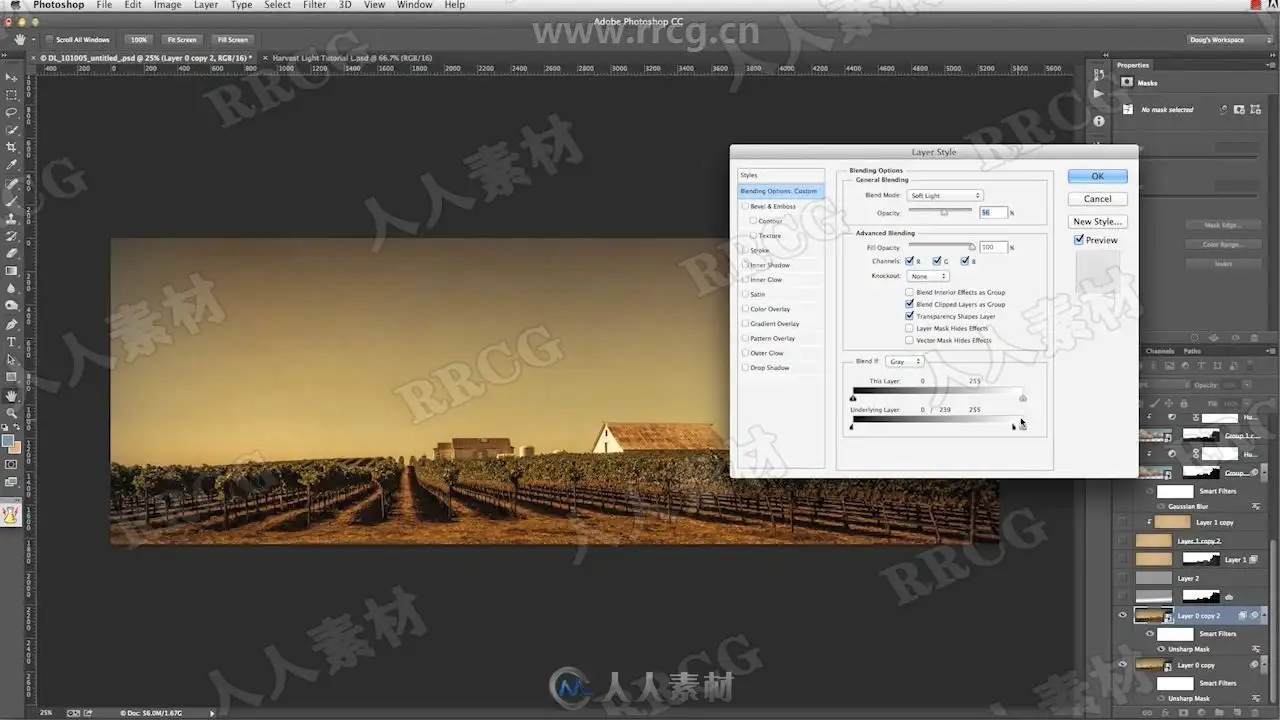Select the Type tool
The height and width of the screenshot is (720, 1280).
point(12,342)
